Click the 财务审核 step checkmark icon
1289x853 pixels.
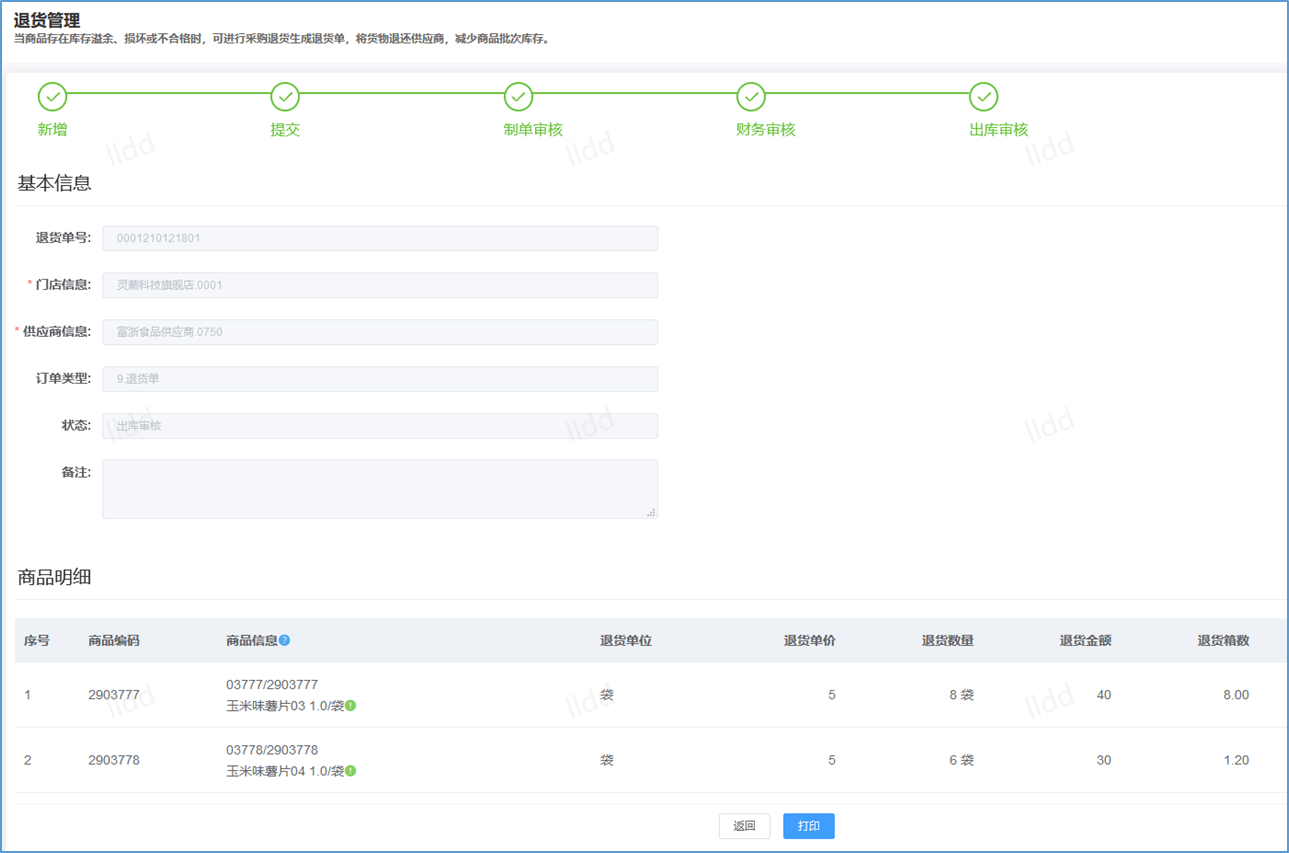point(751,97)
